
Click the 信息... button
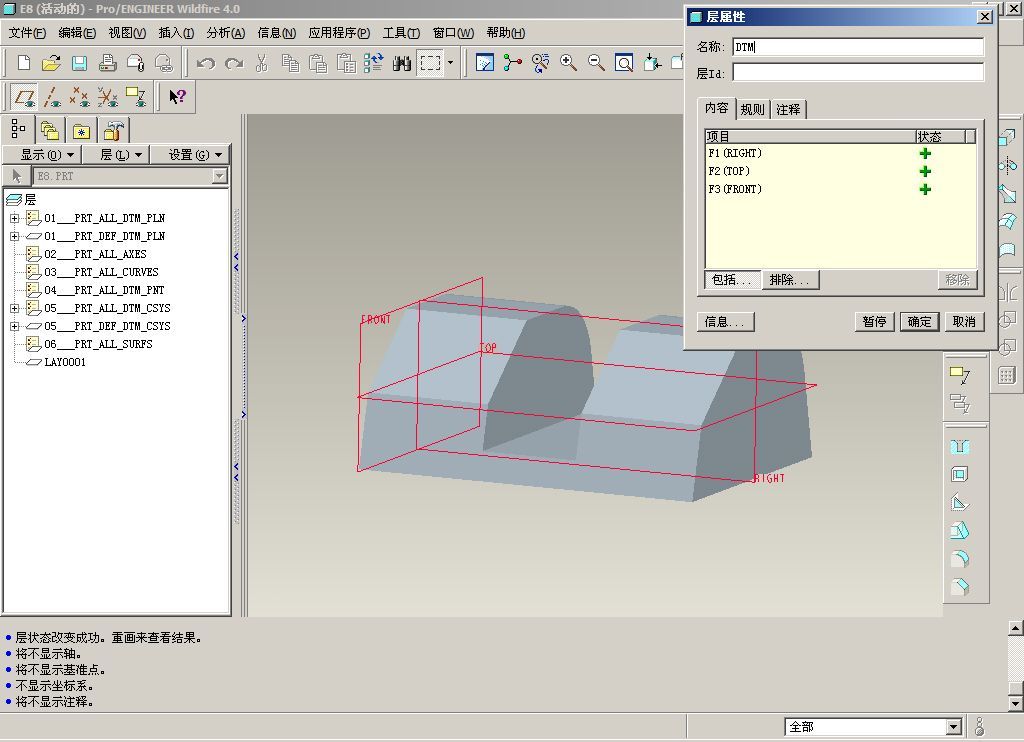[x=726, y=322]
